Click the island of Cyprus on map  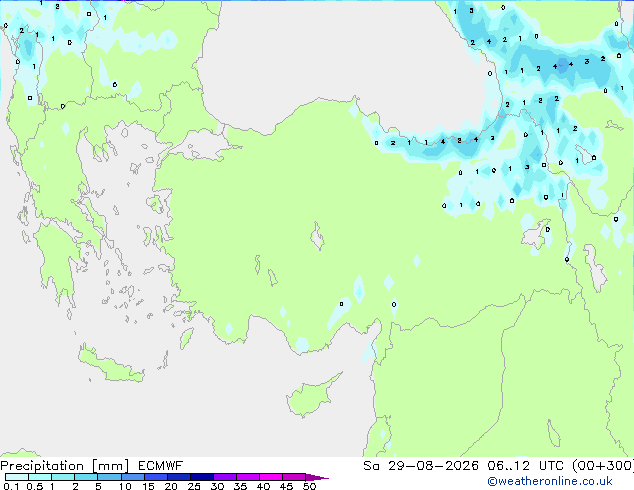coord(313,396)
